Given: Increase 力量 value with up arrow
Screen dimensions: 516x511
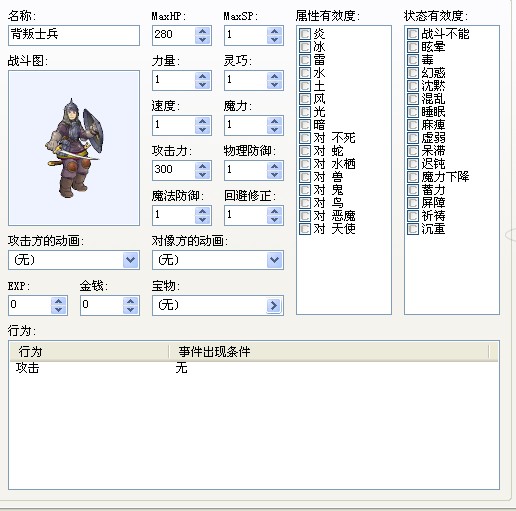Looking at the screenshot, I should click(202, 76).
